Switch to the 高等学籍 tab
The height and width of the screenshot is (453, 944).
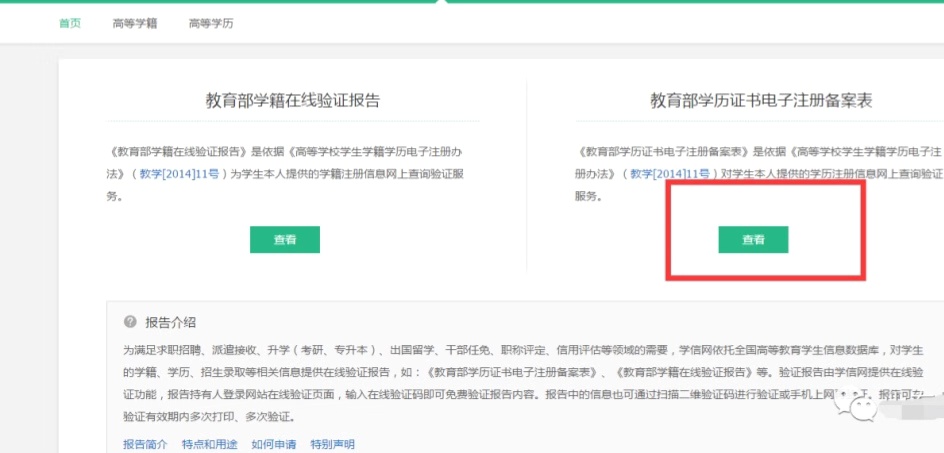click(x=135, y=23)
